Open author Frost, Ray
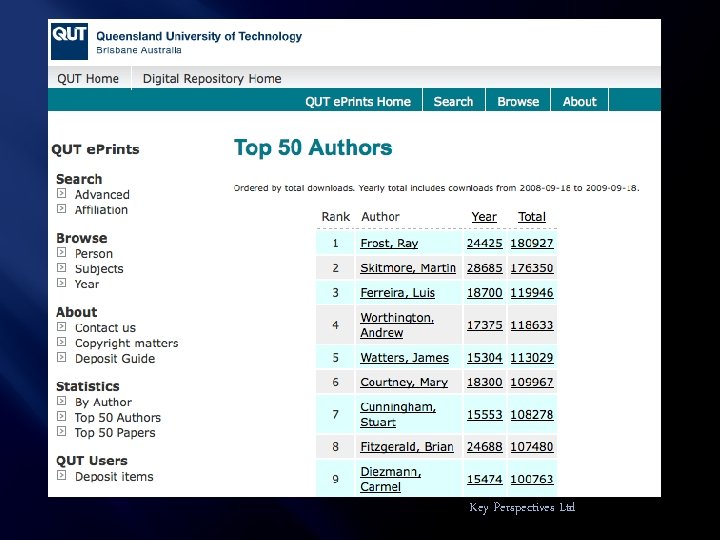The height and width of the screenshot is (540, 720). [x=389, y=243]
